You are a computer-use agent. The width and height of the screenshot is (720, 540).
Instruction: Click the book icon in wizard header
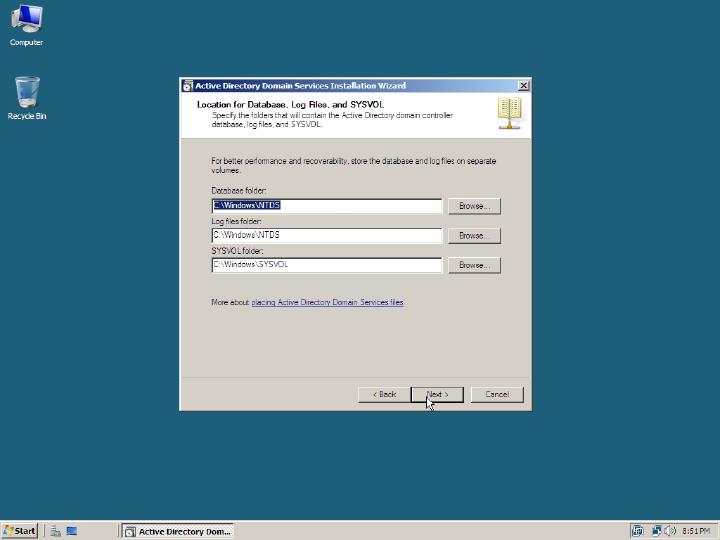pos(510,113)
